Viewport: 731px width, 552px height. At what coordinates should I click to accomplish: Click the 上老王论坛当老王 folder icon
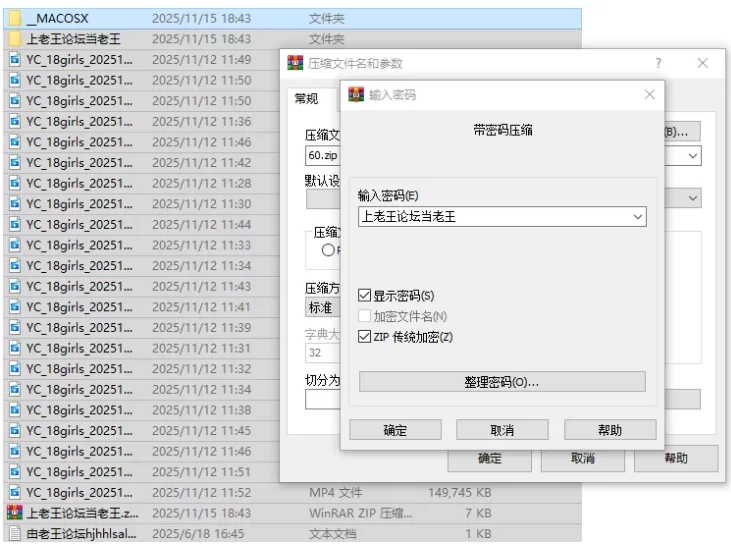click(x=15, y=39)
